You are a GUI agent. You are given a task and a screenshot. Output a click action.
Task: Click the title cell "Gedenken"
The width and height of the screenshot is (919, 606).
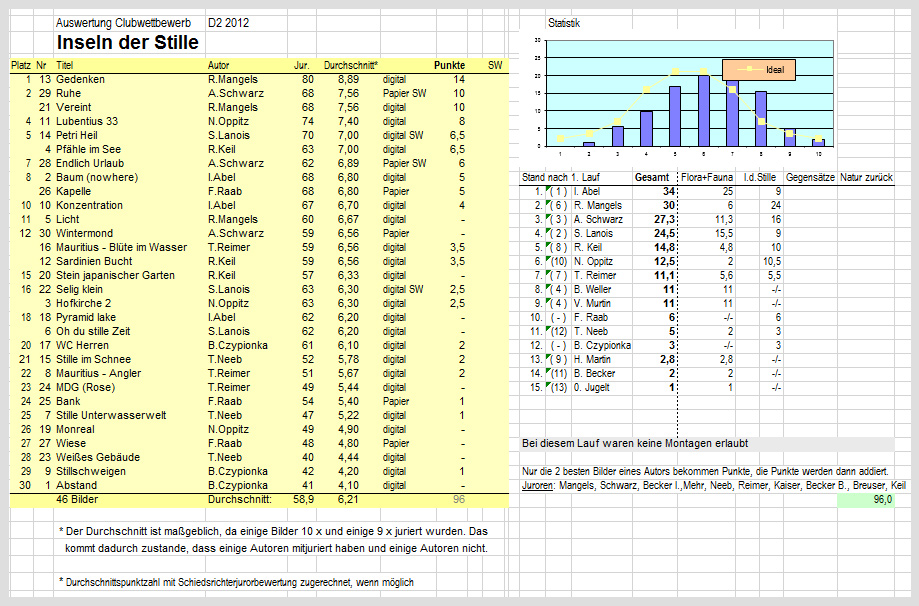[80, 79]
